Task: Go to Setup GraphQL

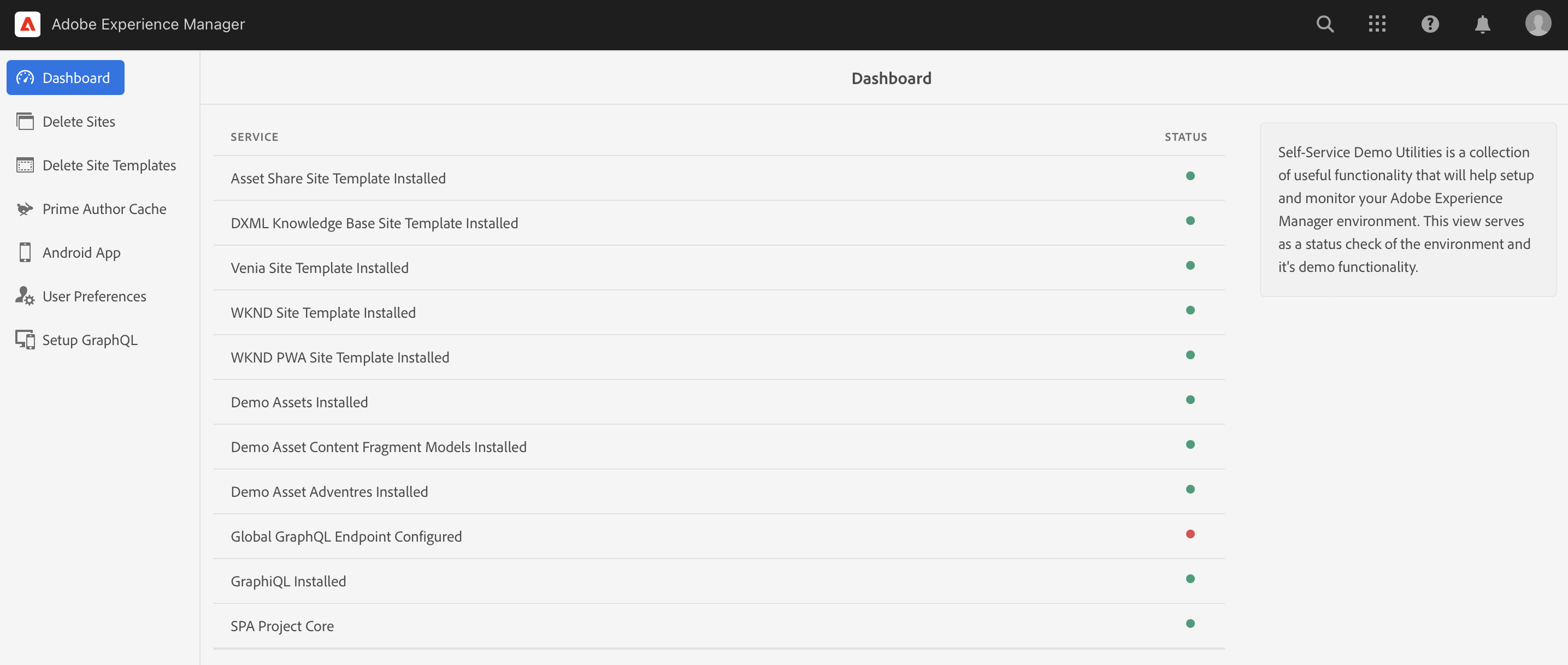Action: pyautogui.click(x=90, y=340)
